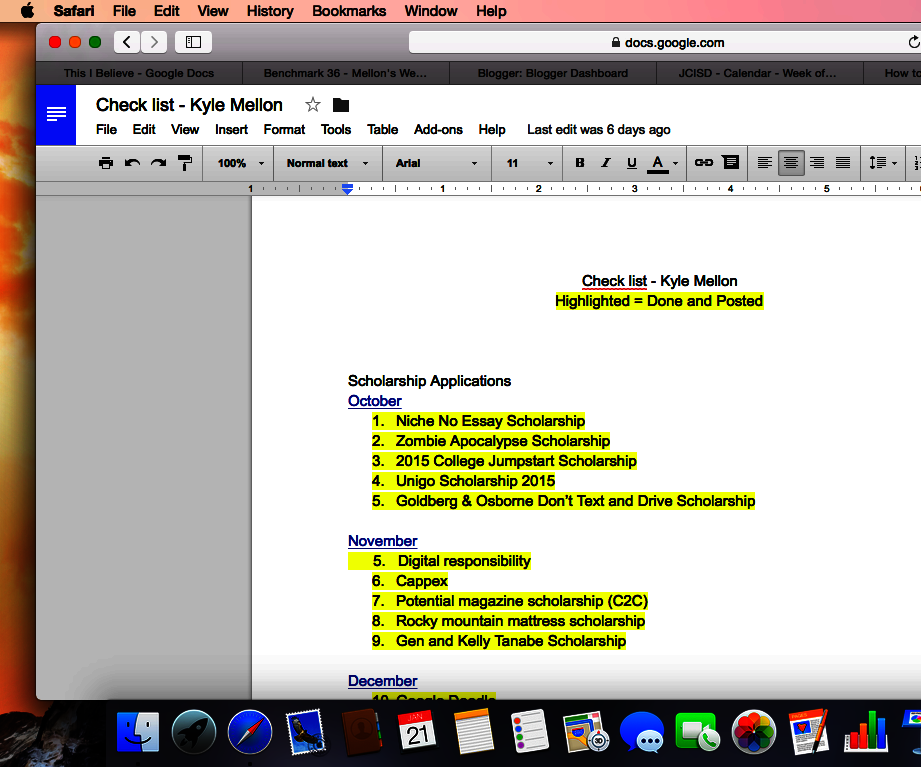The height and width of the screenshot is (767, 921).
Task: Open the Apple menu
Action: 28,11
